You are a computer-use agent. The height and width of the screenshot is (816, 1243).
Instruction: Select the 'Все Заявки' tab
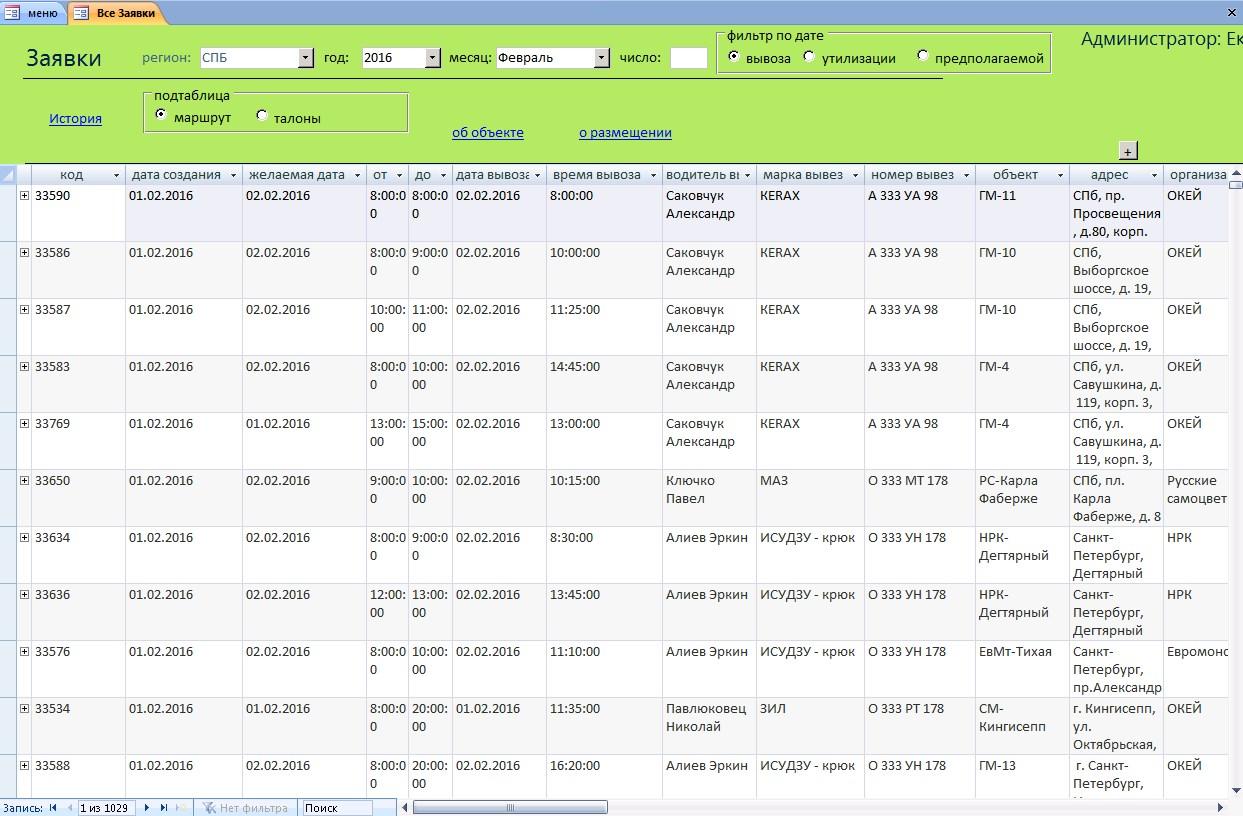pyautogui.click(x=118, y=13)
